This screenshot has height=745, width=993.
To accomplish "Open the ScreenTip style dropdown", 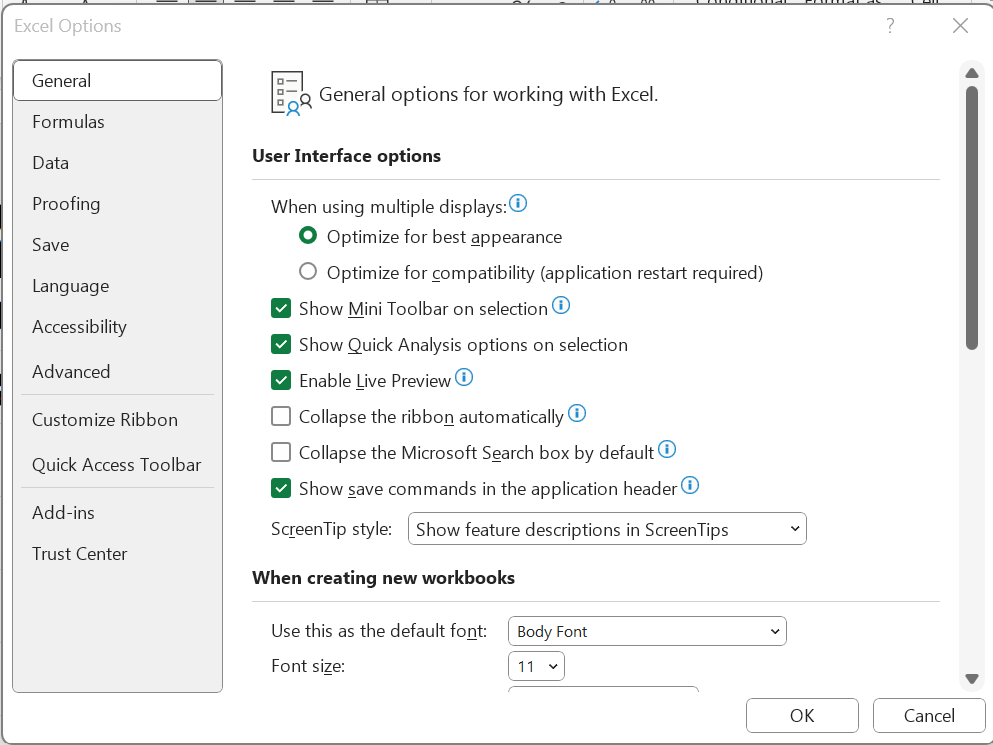I will pos(607,528).
